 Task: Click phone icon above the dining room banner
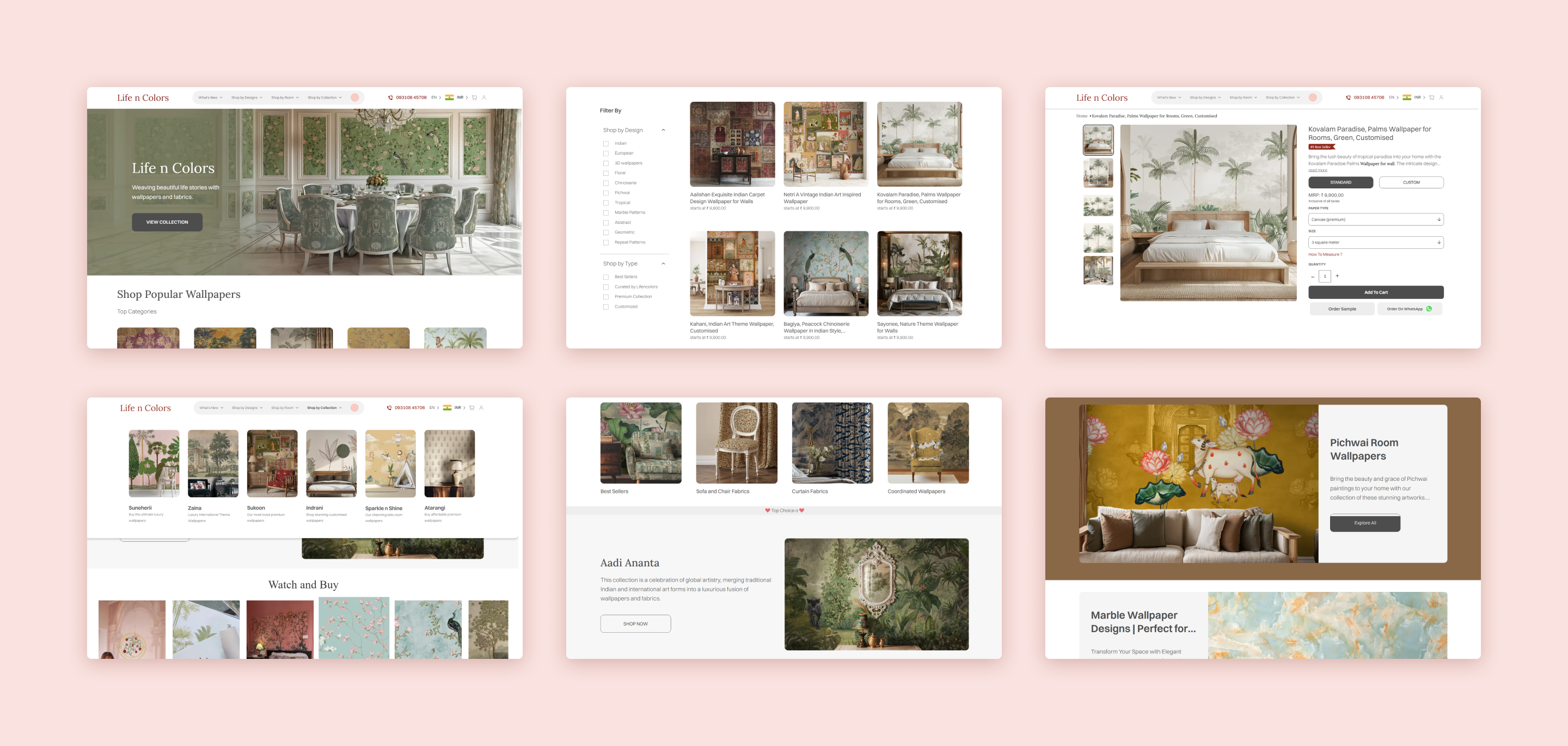[390, 97]
